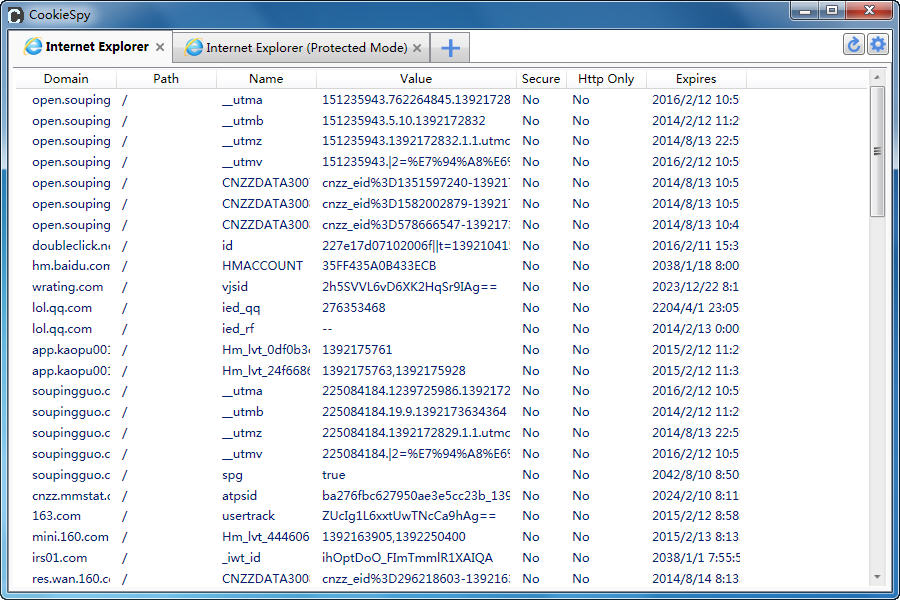Click scrollbar up arrow

[876, 77]
